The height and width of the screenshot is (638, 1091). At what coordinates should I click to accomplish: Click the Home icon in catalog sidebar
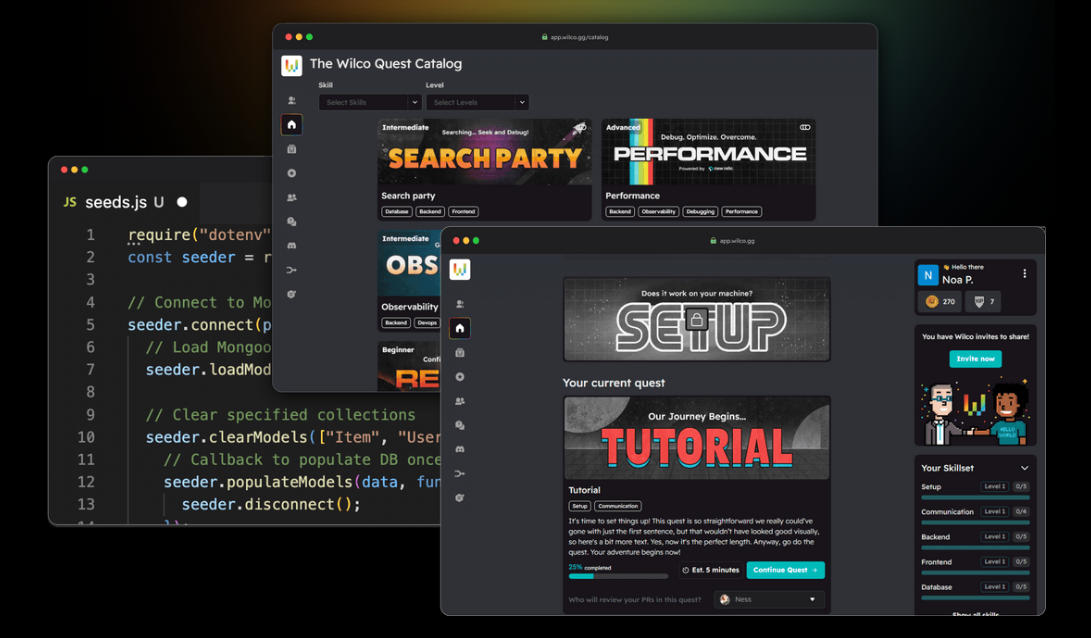292,125
